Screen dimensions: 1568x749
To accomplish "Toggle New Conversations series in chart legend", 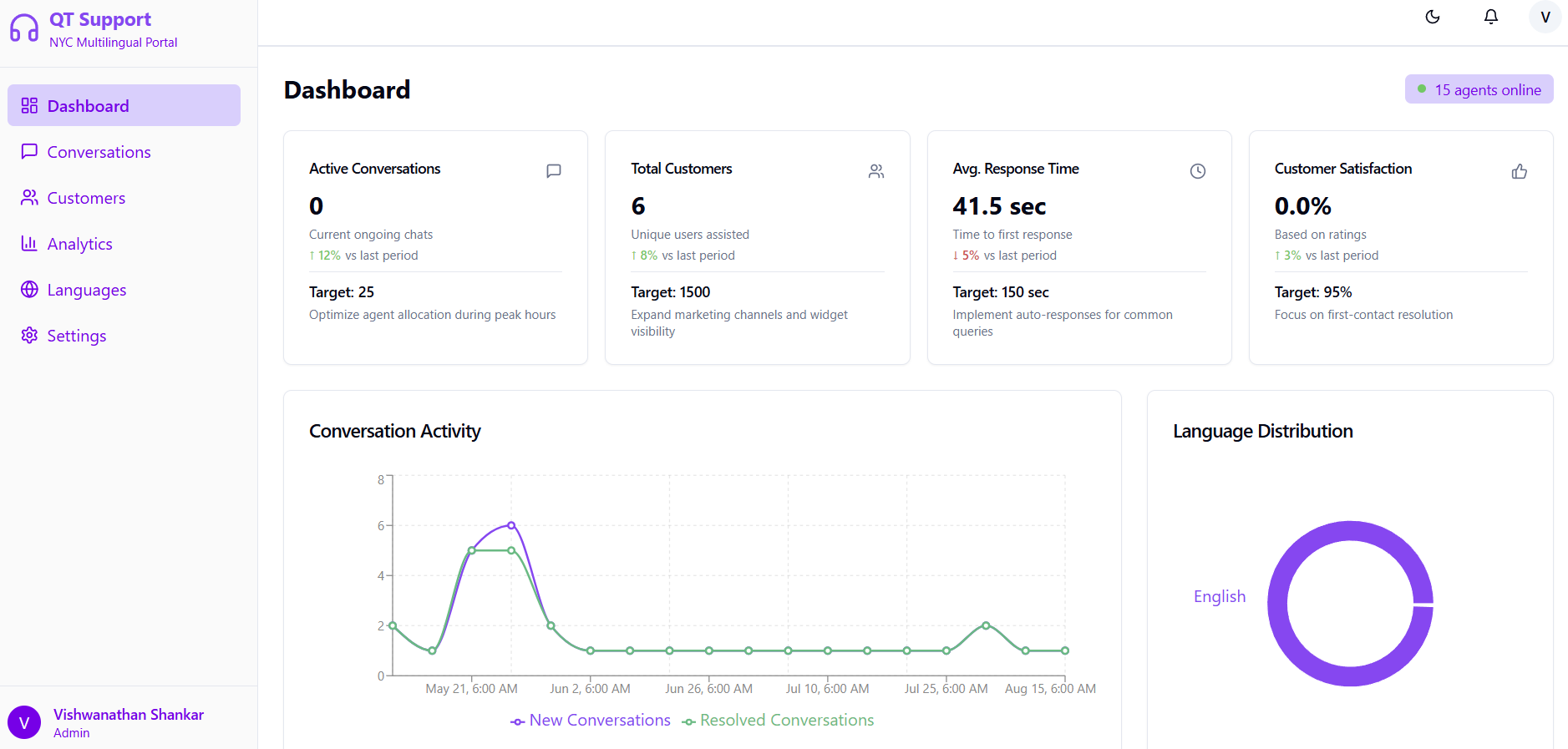I will click(x=591, y=721).
